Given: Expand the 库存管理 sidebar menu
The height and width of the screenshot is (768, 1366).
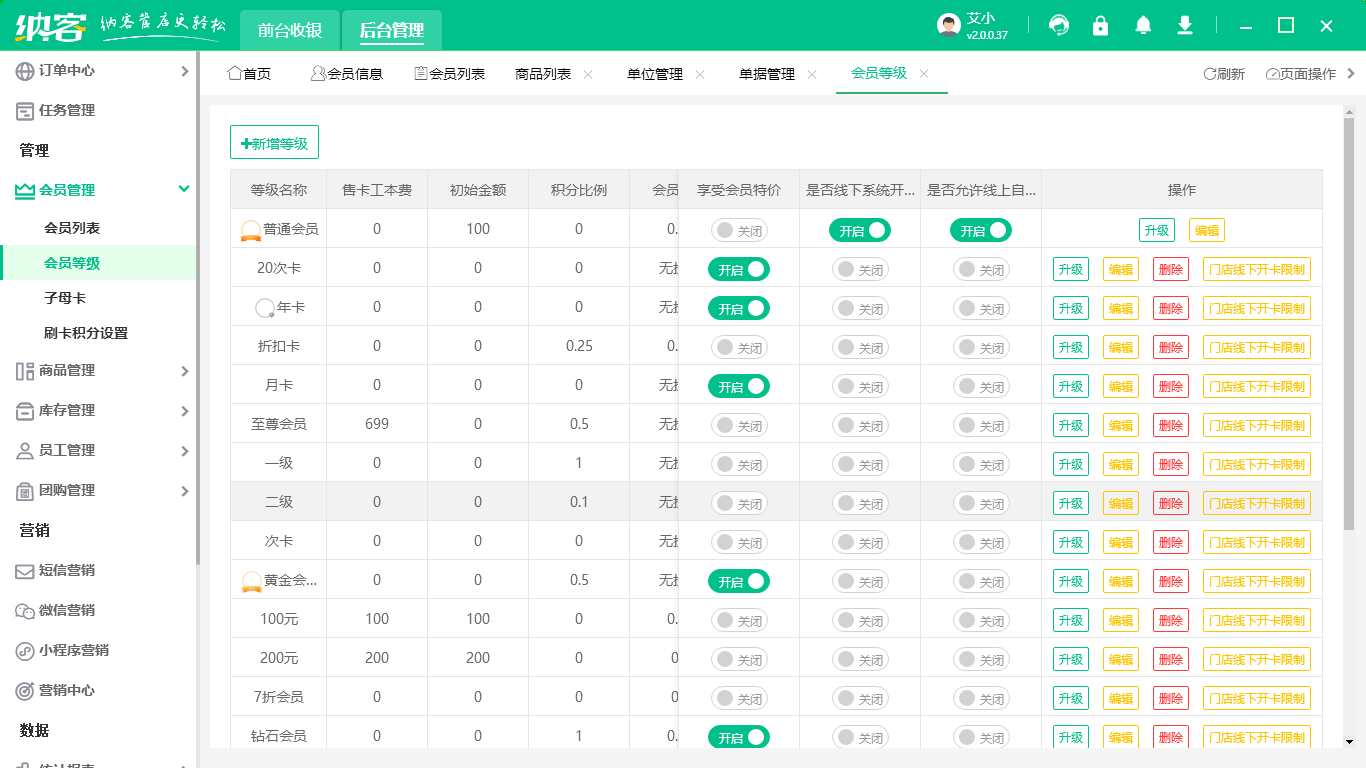Looking at the screenshot, I should pos(184,411).
